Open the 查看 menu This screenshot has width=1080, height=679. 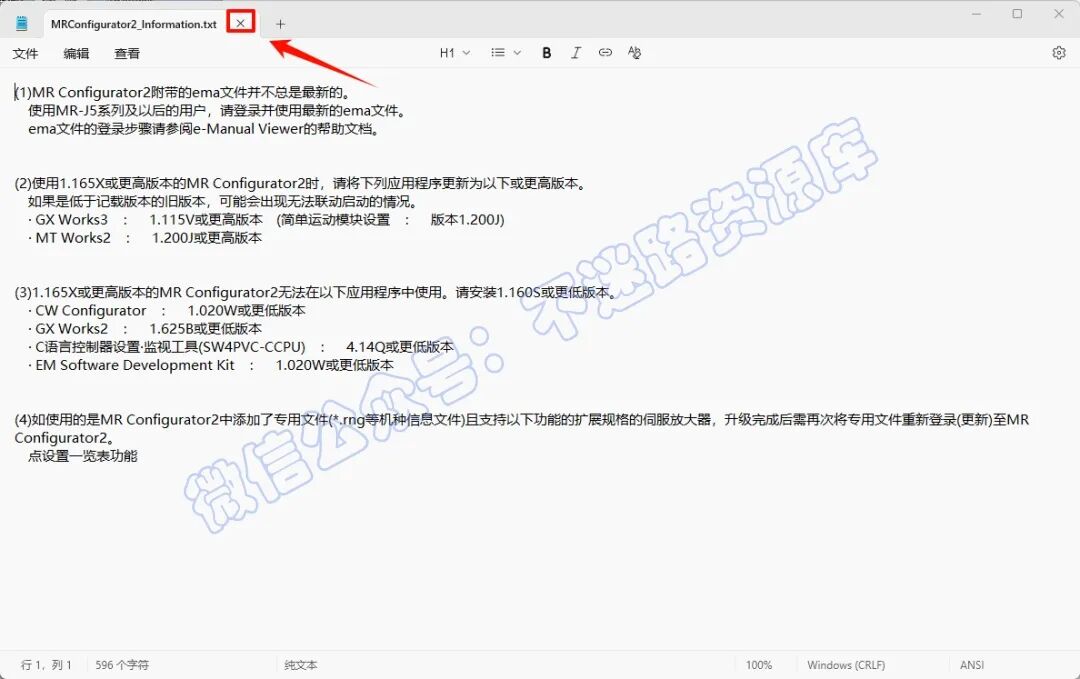coord(127,54)
